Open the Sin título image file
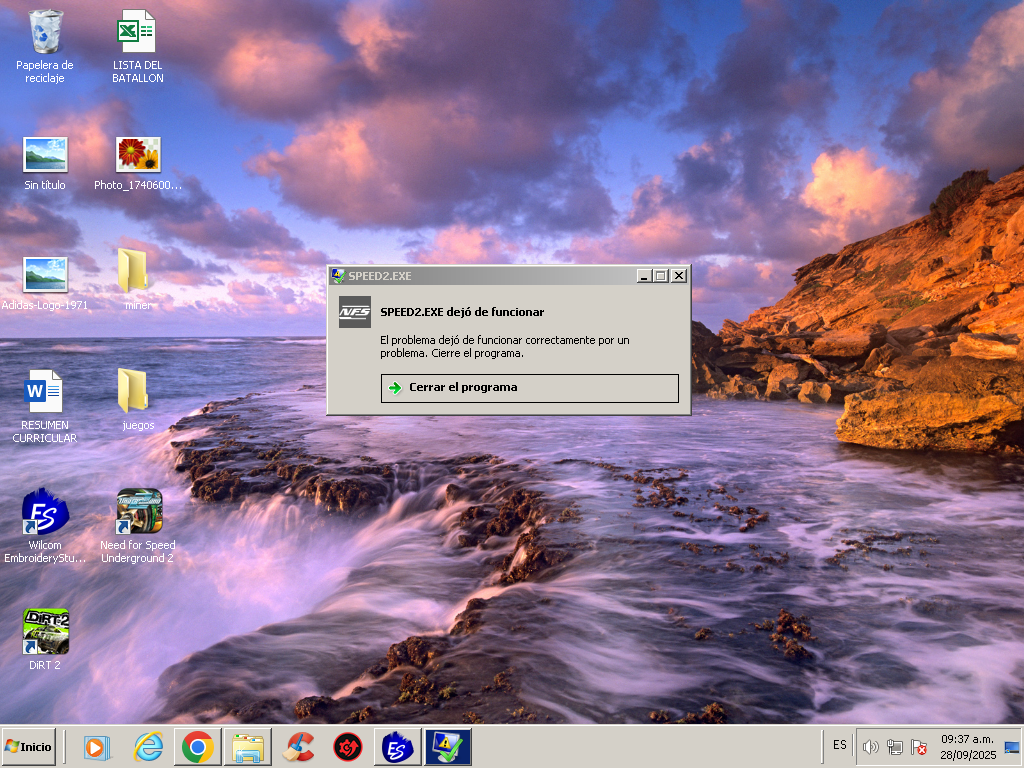This screenshot has height=768, width=1024. click(x=45, y=155)
